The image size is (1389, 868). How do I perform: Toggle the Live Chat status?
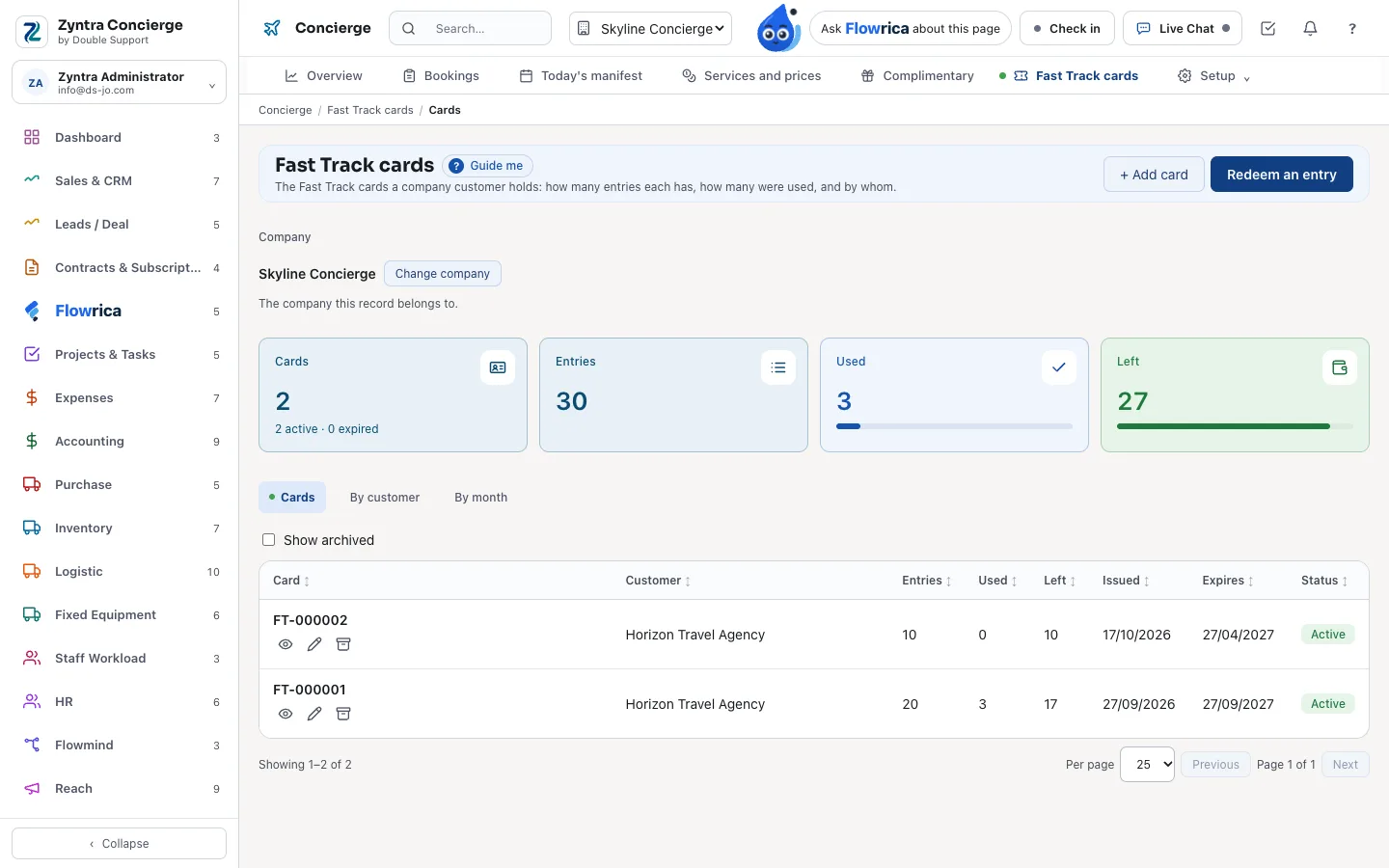tap(1183, 29)
